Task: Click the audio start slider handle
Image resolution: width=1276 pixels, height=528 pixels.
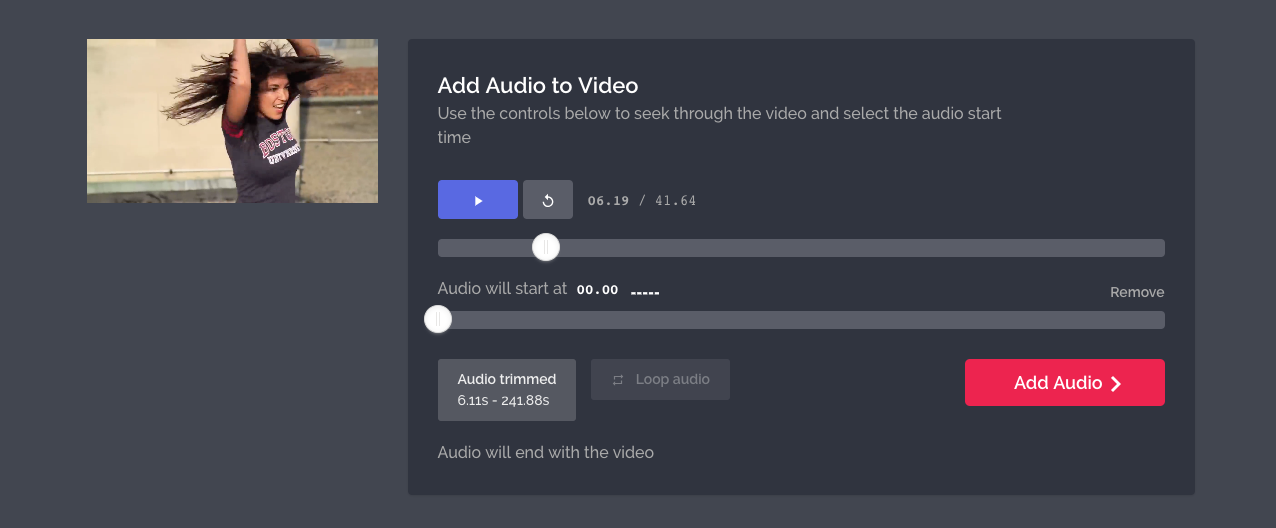Action: (x=438, y=319)
